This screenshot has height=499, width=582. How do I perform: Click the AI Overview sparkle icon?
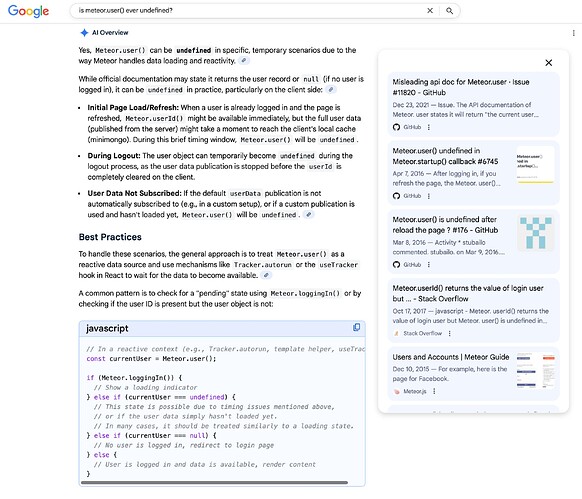point(84,33)
